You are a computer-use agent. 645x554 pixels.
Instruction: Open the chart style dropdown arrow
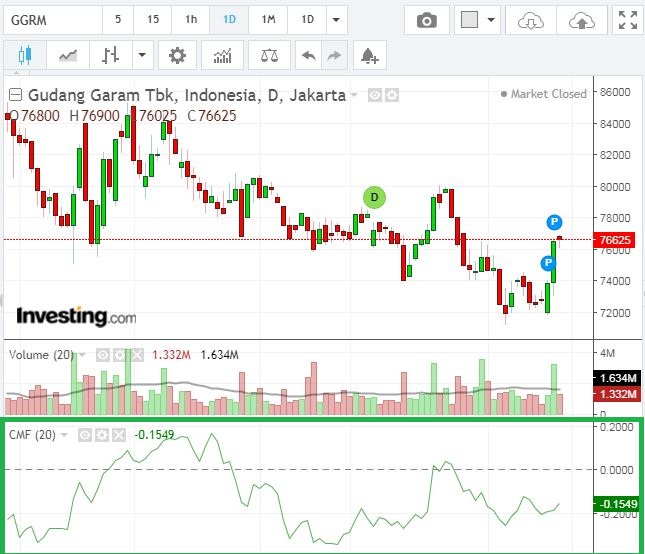pyautogui.click(x=142, y=55)
